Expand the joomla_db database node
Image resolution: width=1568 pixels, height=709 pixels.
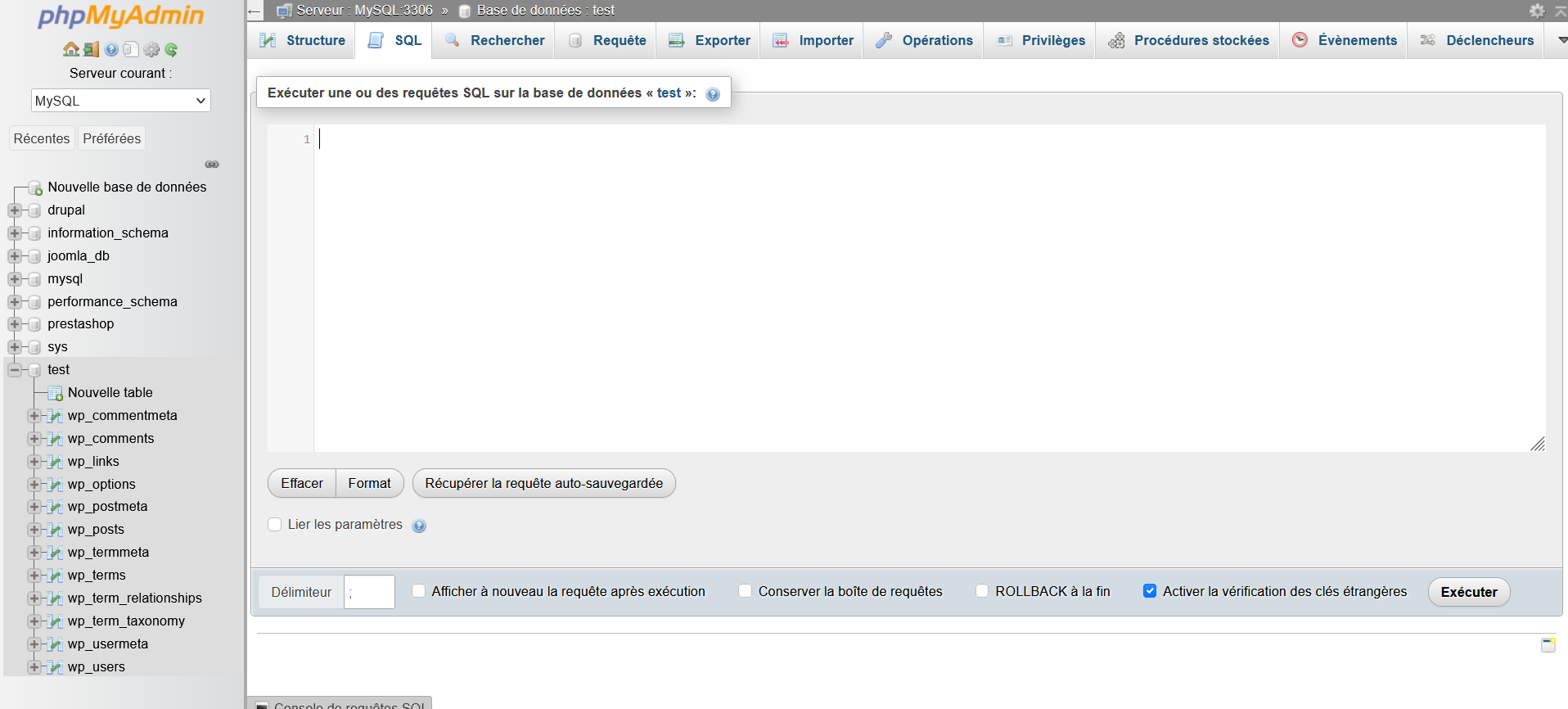(15, 256)
